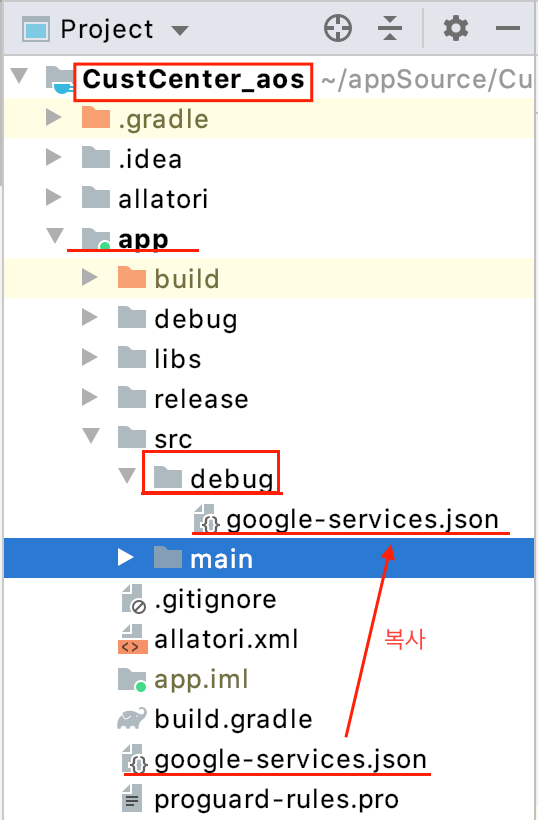Collapse the CustCenter_aos root node
Viewport: 538px width, 820px height.
(x=20, y=76)
